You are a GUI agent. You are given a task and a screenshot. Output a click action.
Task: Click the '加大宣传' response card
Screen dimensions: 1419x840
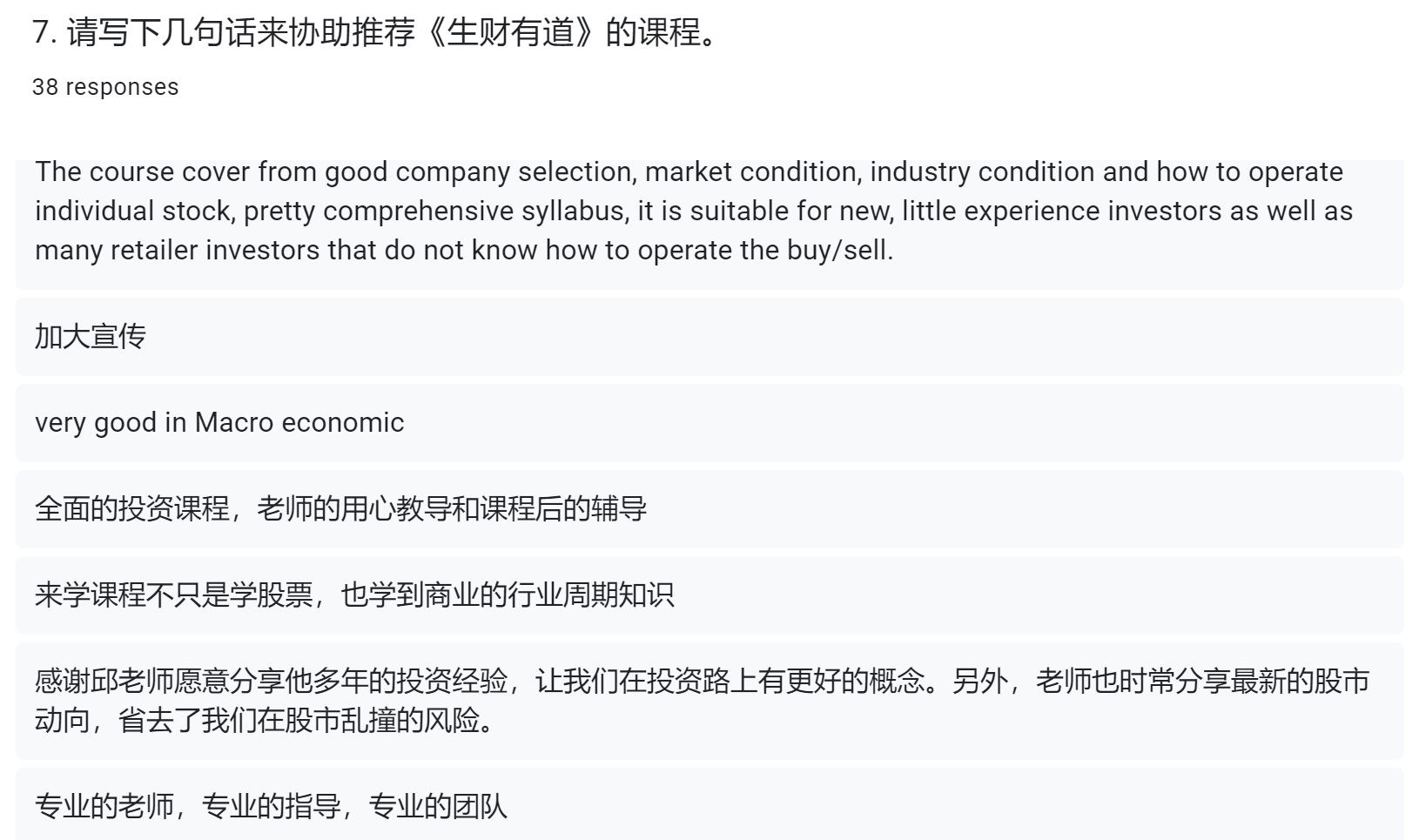pyautogui.click(x=90, y=336)
